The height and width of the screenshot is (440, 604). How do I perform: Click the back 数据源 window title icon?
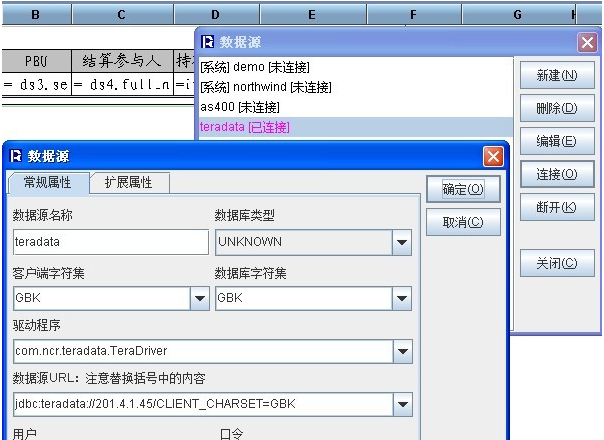[207, 42]
